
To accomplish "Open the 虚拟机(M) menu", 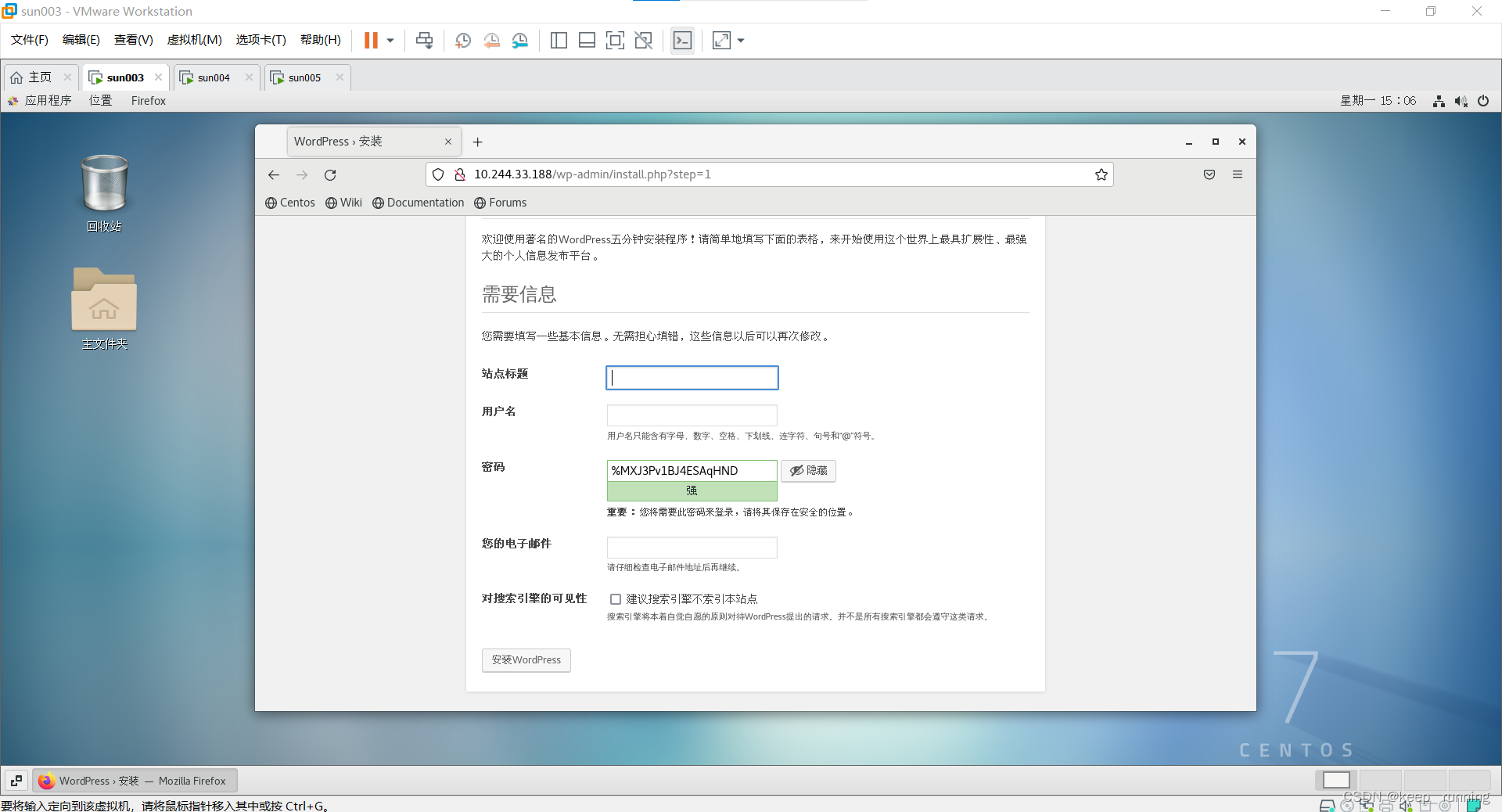I will 195,40.
